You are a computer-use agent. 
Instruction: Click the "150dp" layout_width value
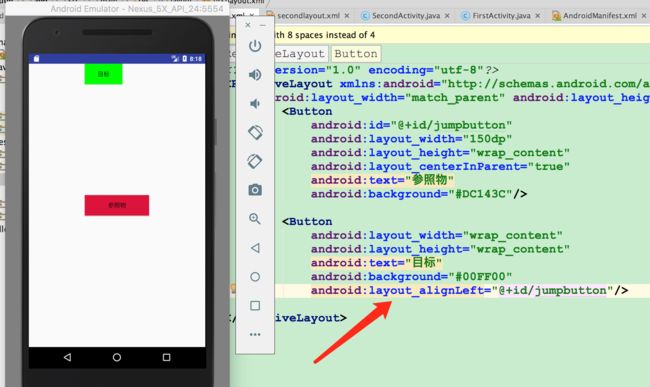click(488, 139)
